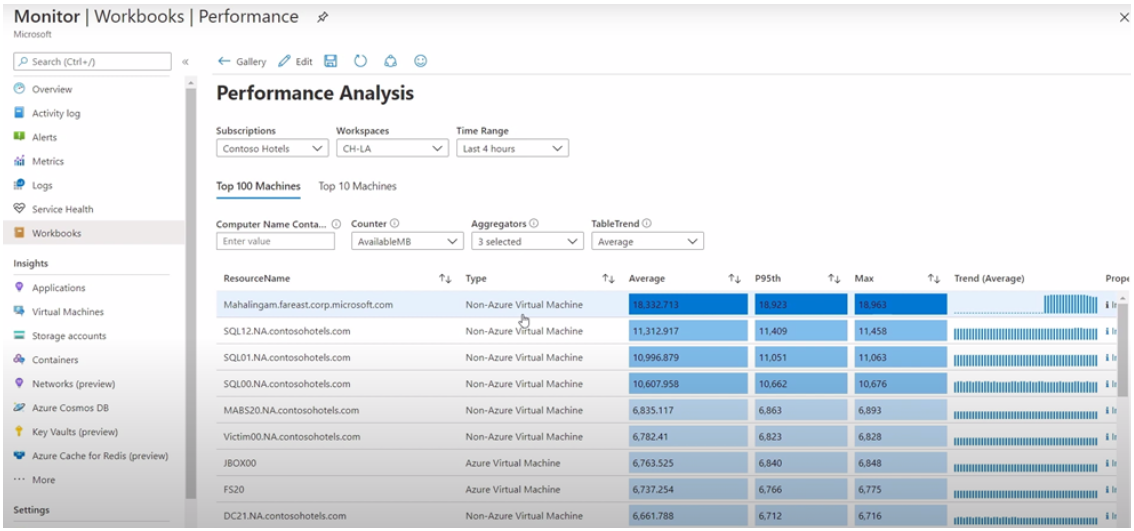Click the Workbooks icon in sidebar

point(20,233)
